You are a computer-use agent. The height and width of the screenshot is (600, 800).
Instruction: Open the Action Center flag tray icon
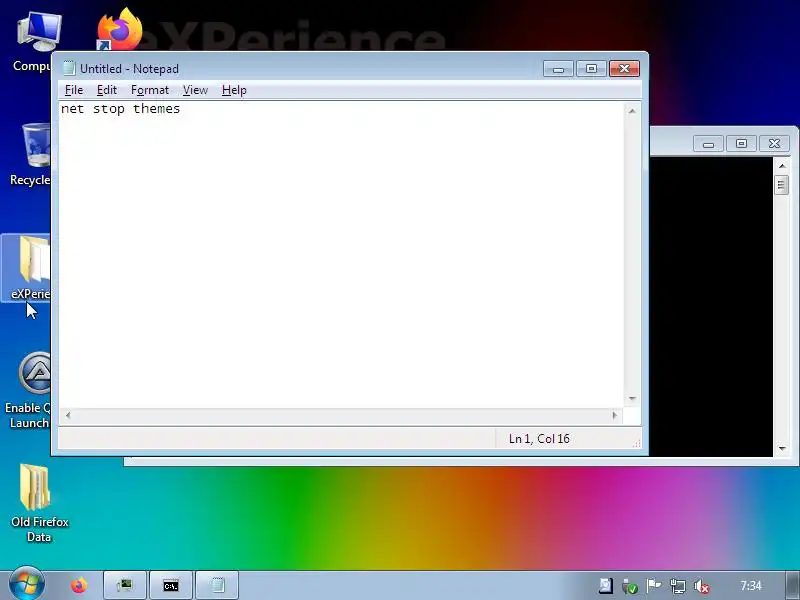654,586
